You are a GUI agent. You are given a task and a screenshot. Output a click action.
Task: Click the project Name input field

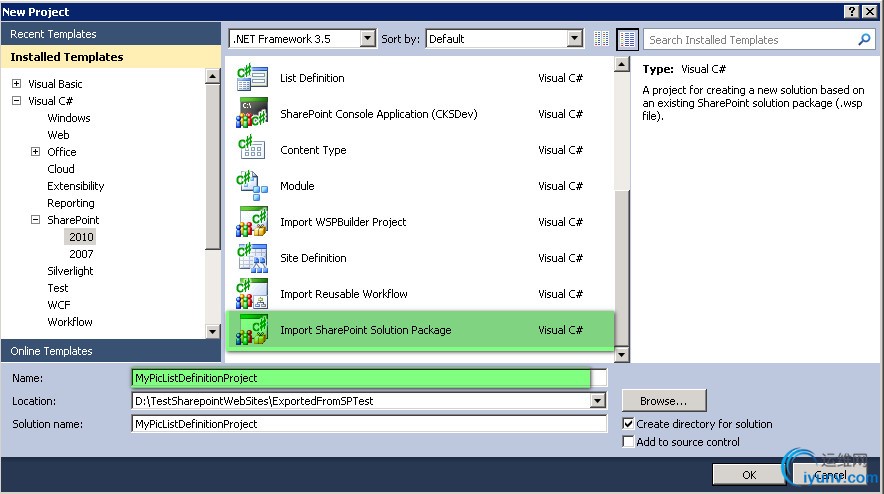(x=369, y=378)
